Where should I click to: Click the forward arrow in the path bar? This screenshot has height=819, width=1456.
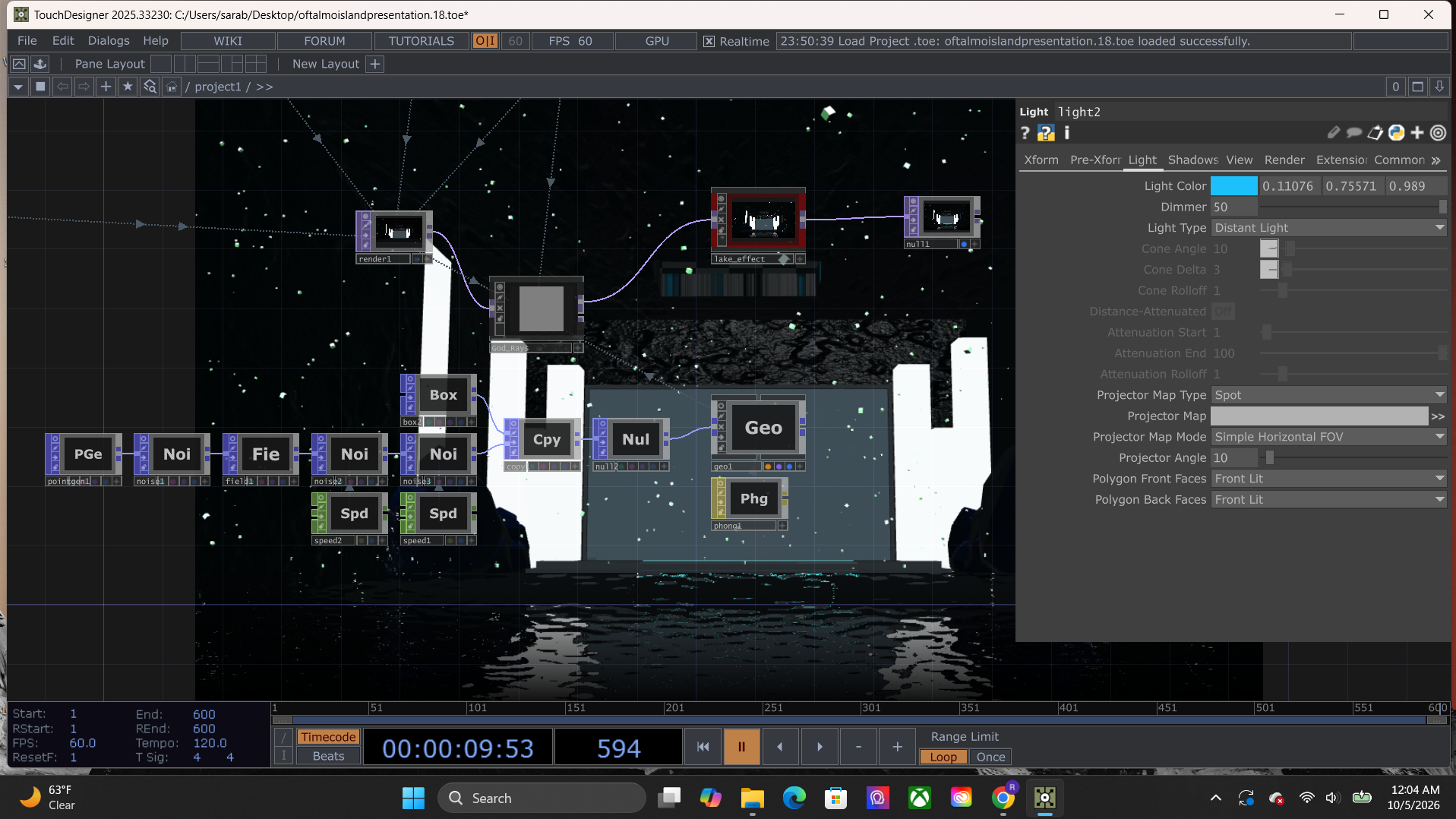(84, 87)
